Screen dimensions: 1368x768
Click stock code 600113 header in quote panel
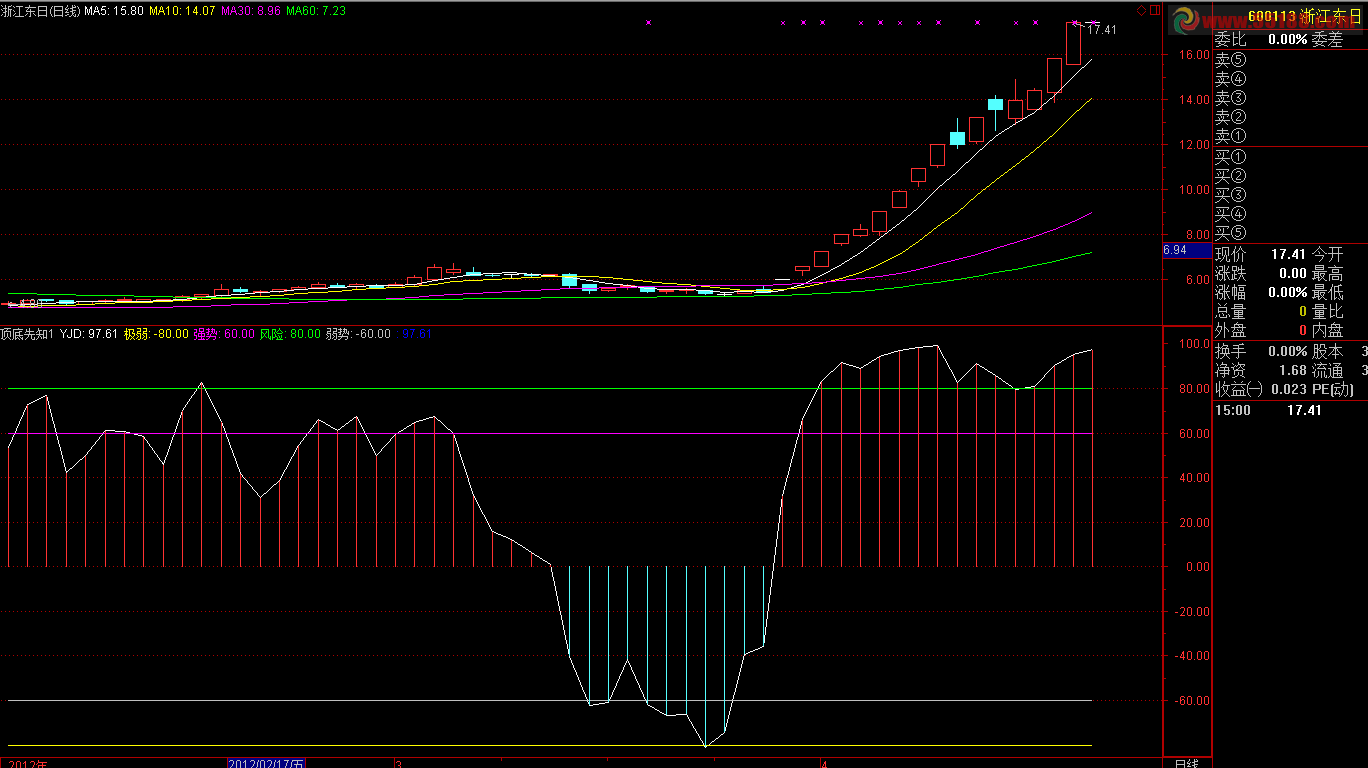(x=1271, y=16)
